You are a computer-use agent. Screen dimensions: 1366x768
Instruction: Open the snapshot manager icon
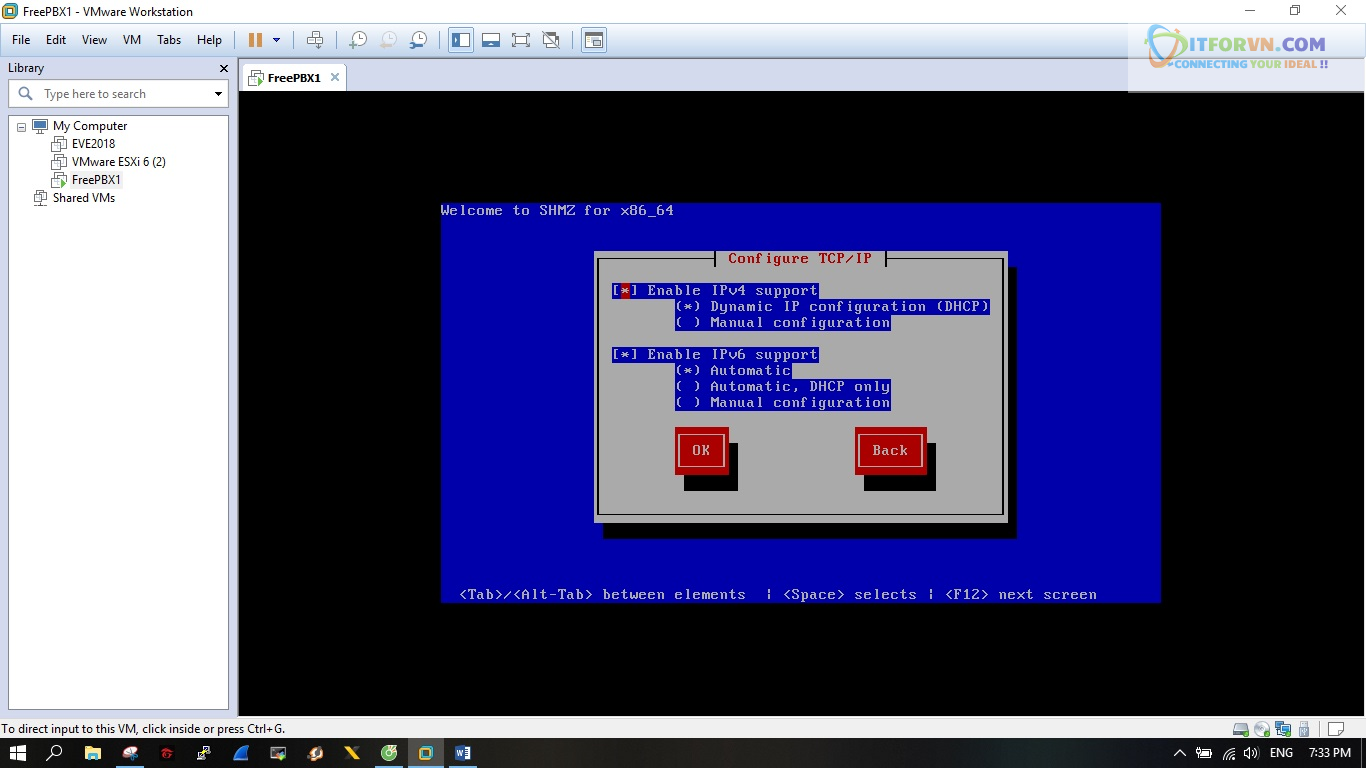click(419, 40)
